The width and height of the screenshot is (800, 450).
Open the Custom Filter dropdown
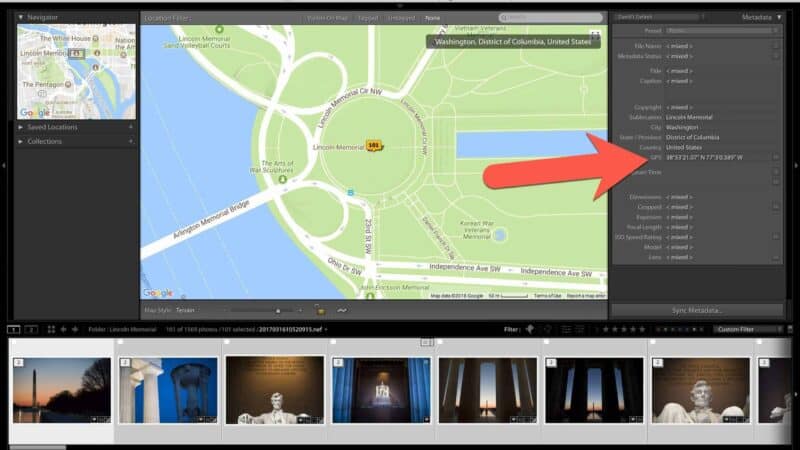tap(748, 330)
